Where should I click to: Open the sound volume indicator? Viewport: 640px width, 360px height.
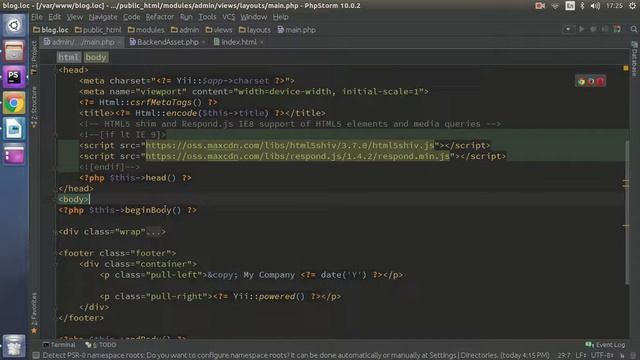pyautogui.click(x=595, y=6)
